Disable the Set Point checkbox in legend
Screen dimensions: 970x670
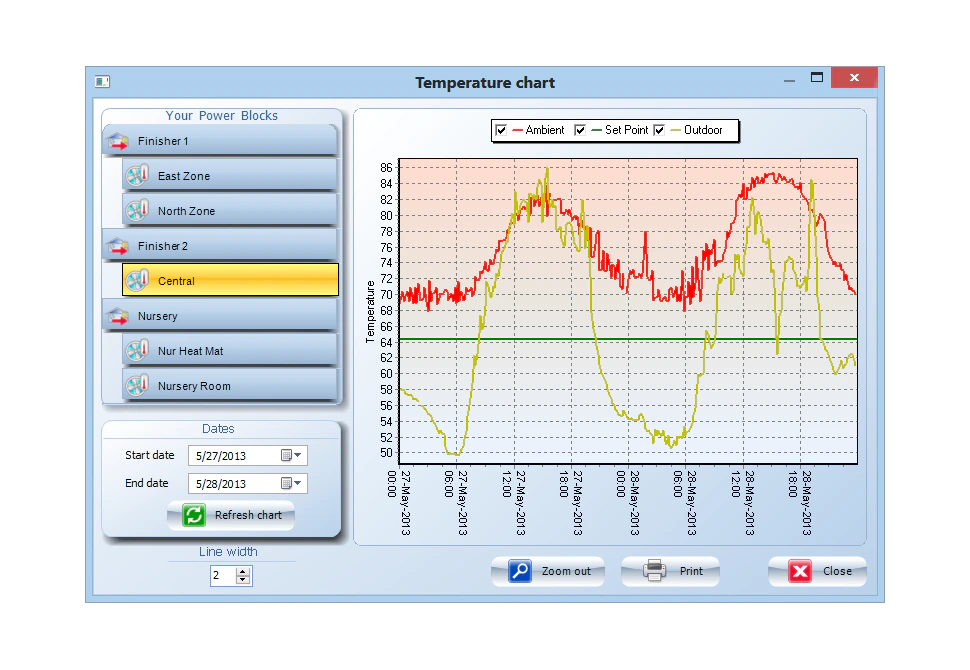coord(580,129)
